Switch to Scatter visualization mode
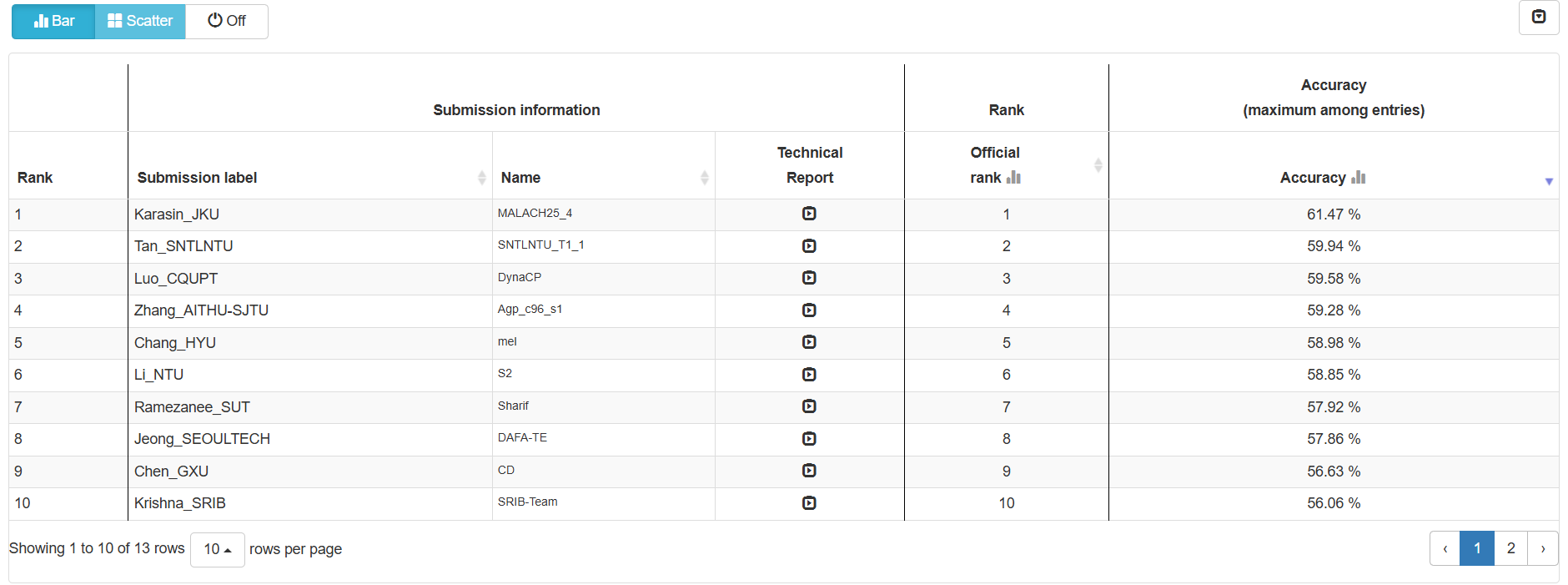 click(x=140, y=21)
